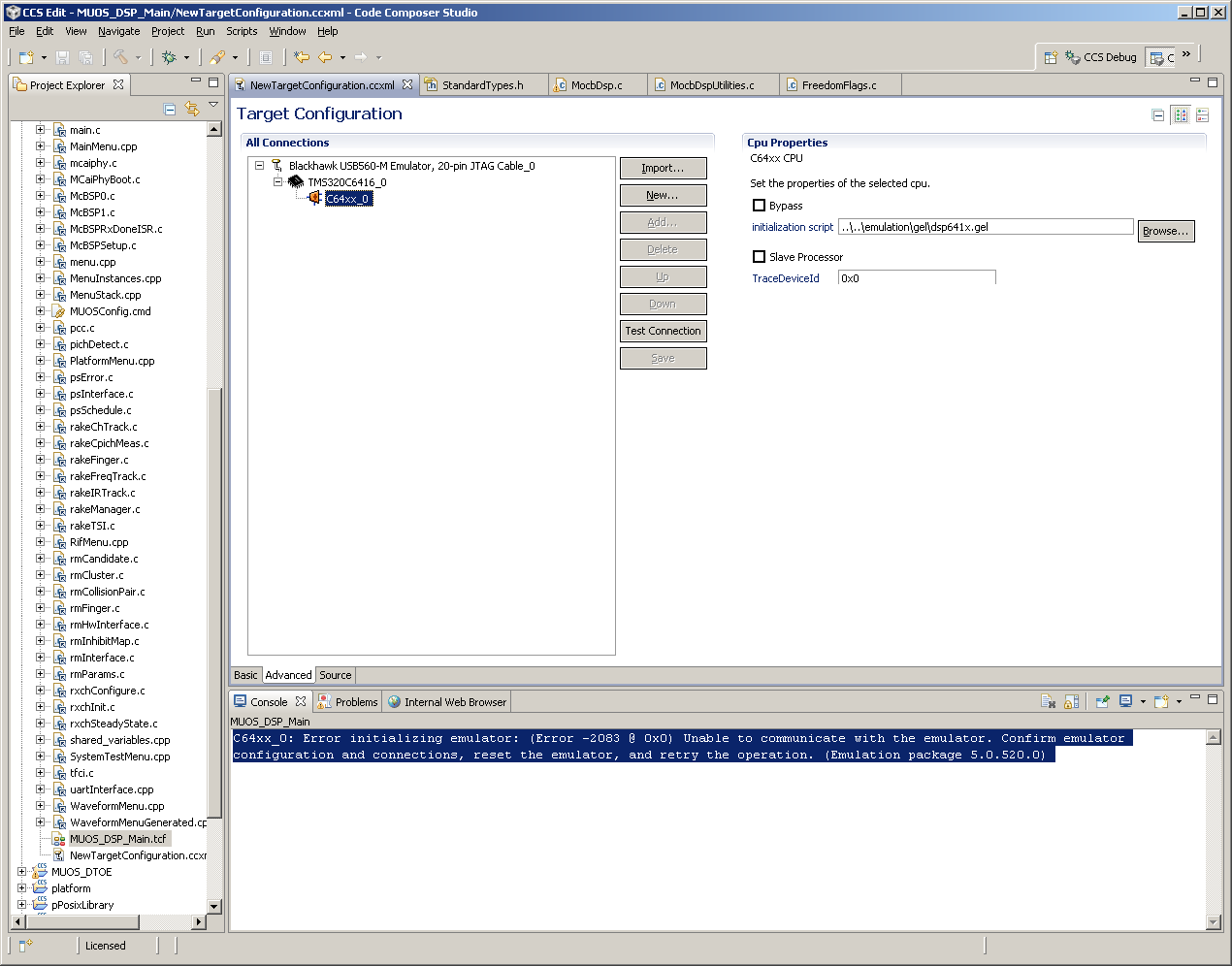Expand the main.c tree item
The width and height of the screenshot is (1232, 966).
(x=41, y=130)
